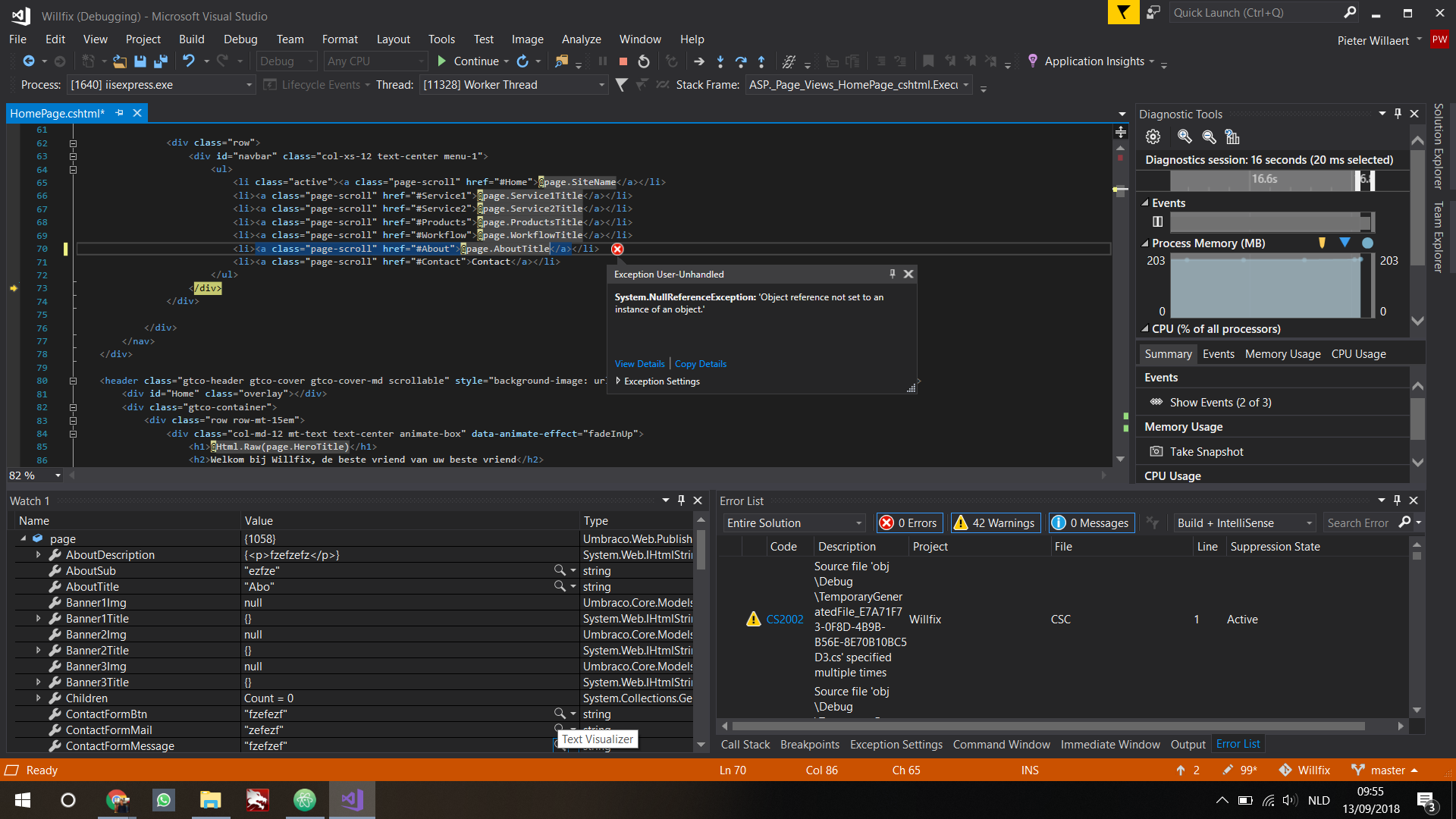
Task: Click Zoom Out icon in Diagnostic Tools
Action: click(x=1209, y=136)
